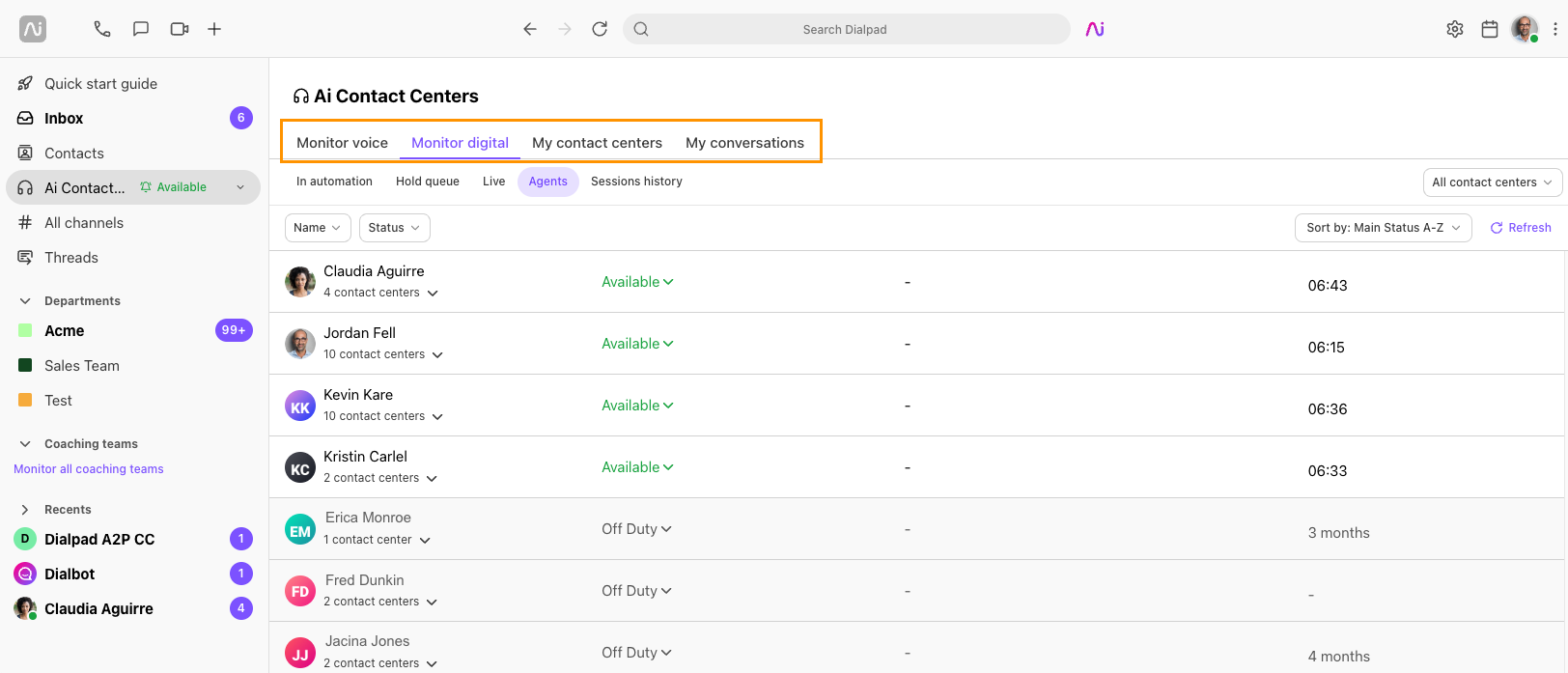This screenshot has height=673, width=1568.
Task: Change Kristin Carlel's Available status
Action: pyautogui.click(x=637, y=467)
